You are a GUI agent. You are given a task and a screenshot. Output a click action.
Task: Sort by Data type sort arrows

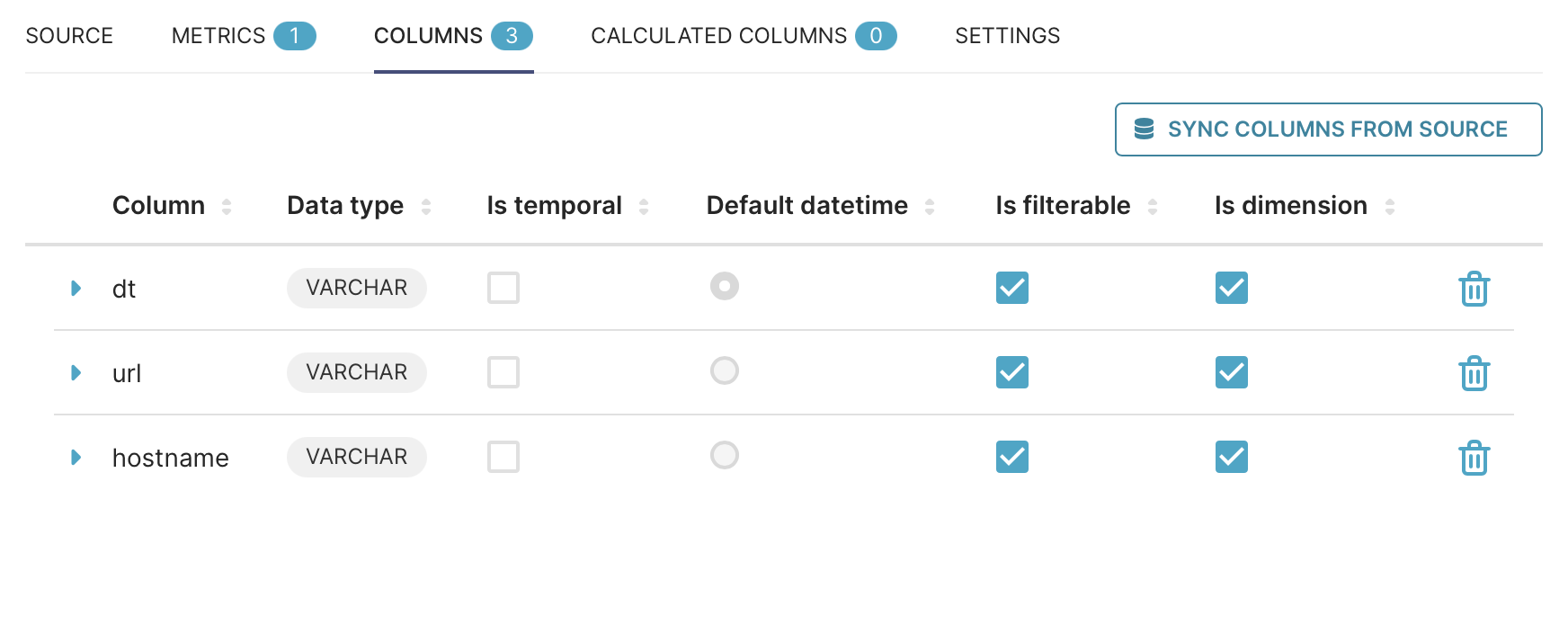tap(426, 207)
